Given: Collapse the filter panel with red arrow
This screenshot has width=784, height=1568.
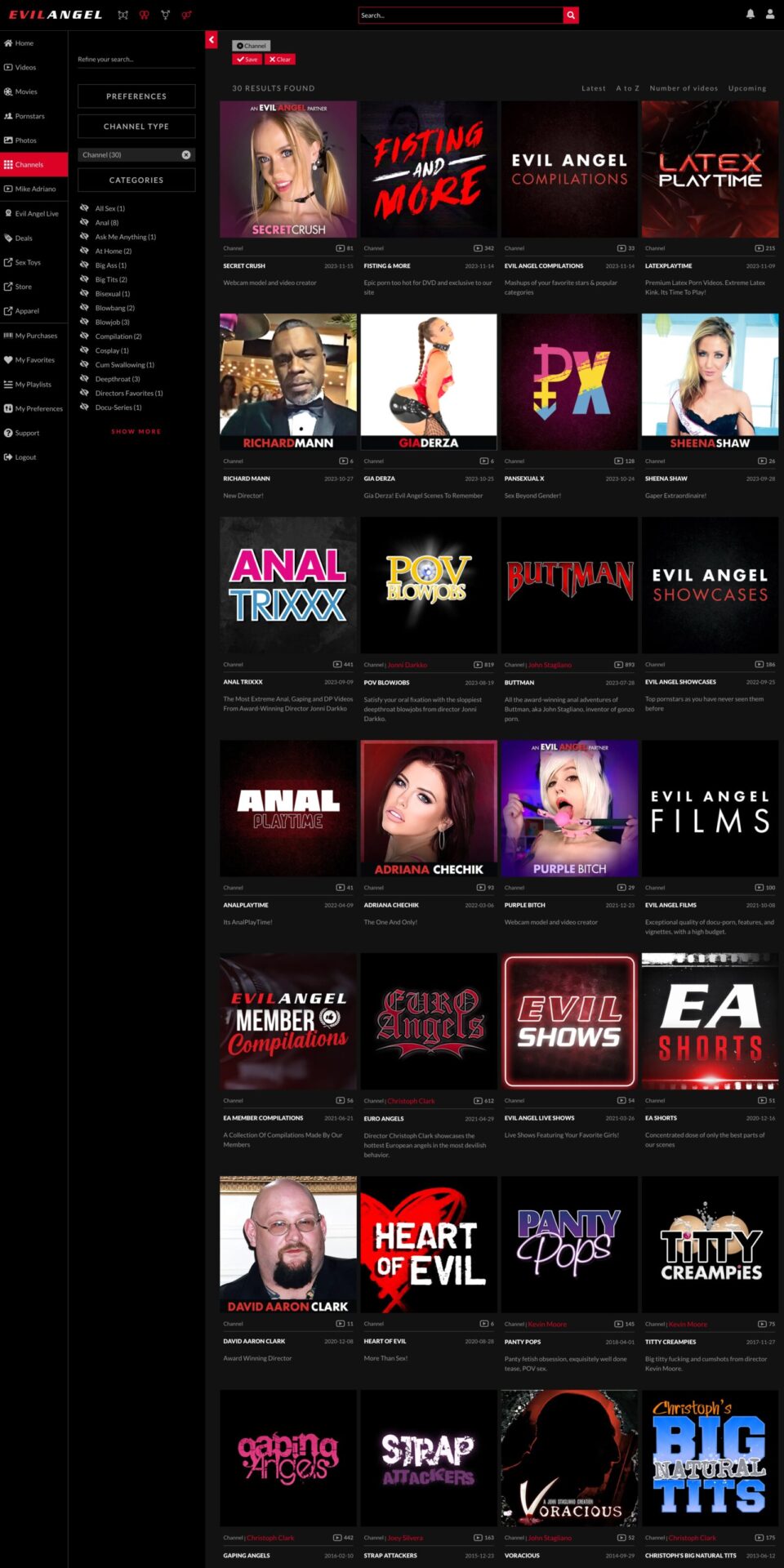Looking at the screenshot, I should pyautogui.click(x=212, y=39).
